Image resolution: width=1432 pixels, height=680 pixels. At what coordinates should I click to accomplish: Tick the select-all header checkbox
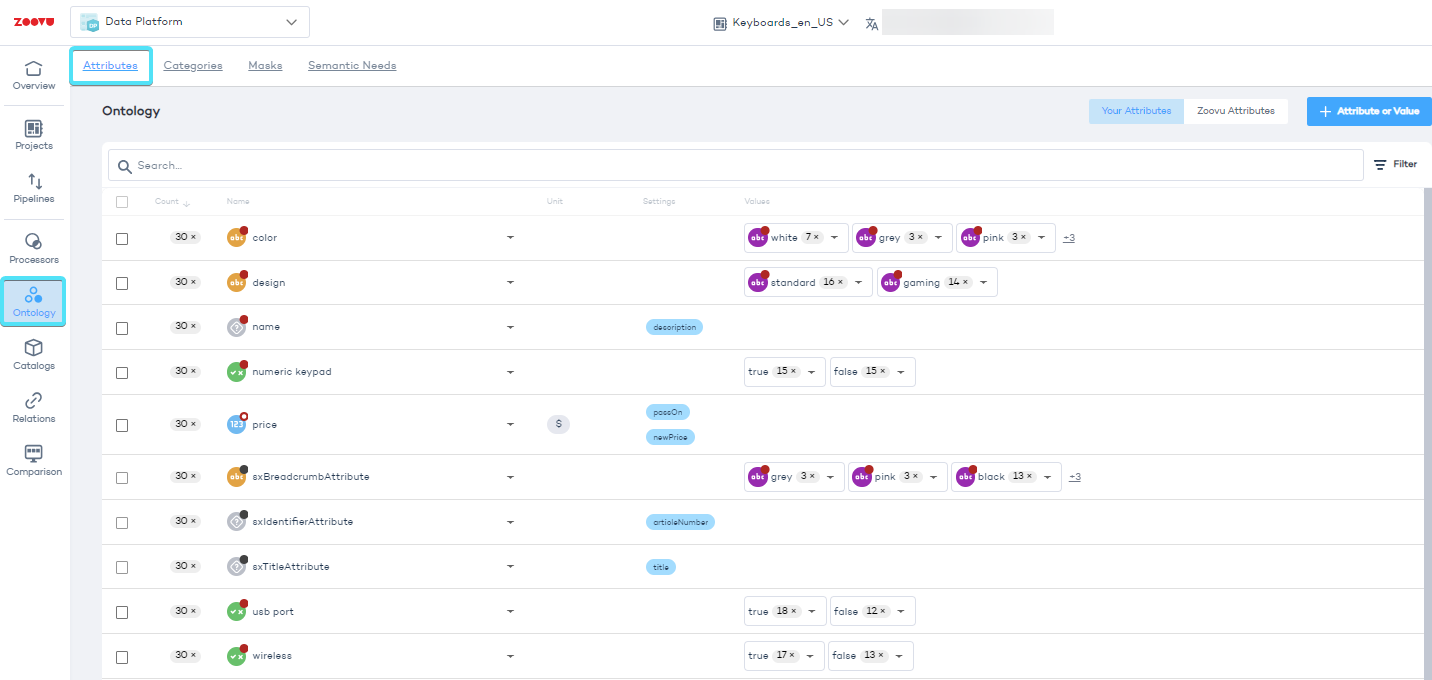click(122, 202)
